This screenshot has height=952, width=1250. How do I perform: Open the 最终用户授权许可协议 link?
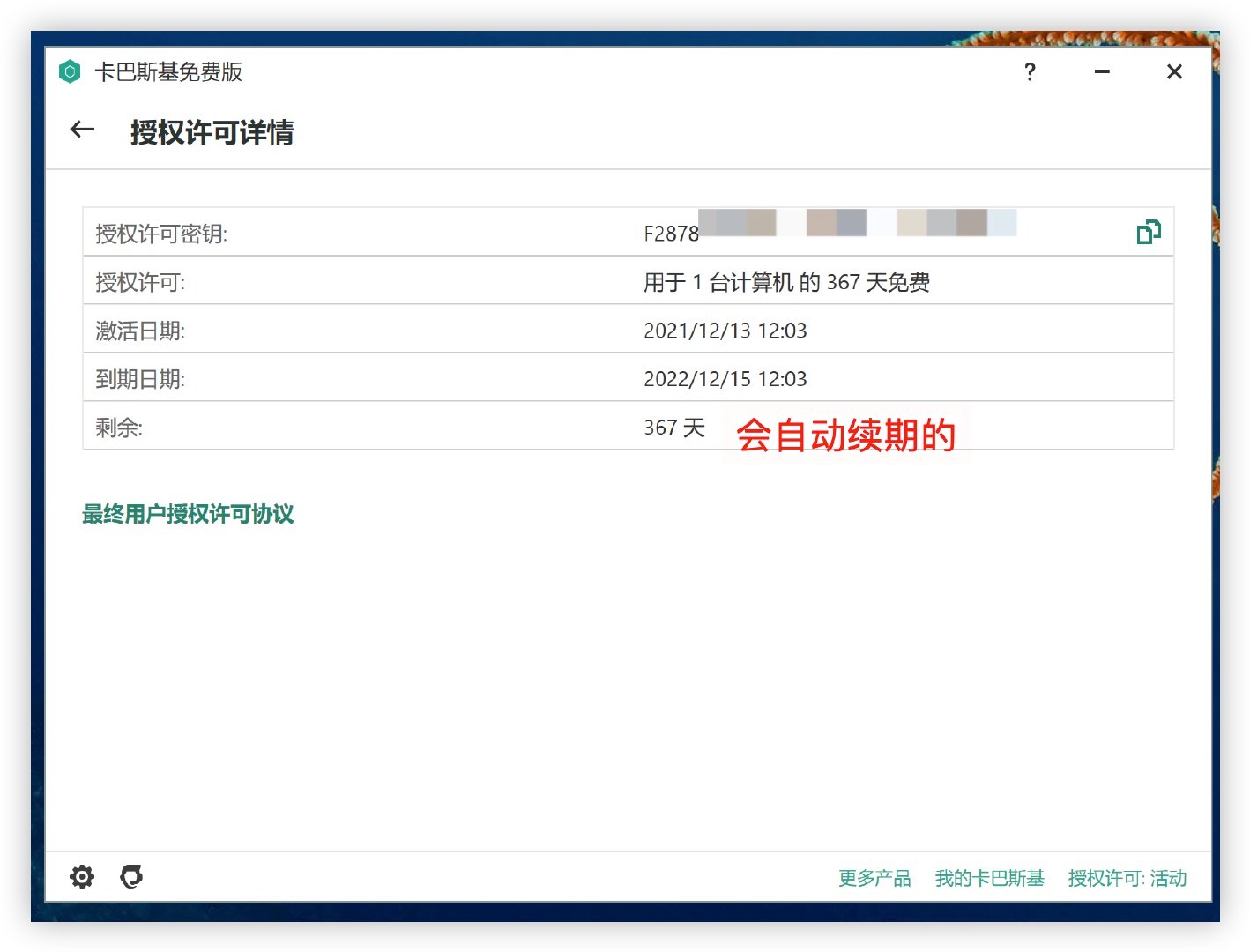188,514
